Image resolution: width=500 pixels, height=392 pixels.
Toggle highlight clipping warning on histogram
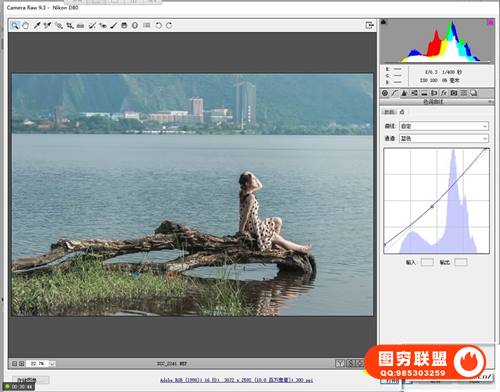click(x=490, y=22)
